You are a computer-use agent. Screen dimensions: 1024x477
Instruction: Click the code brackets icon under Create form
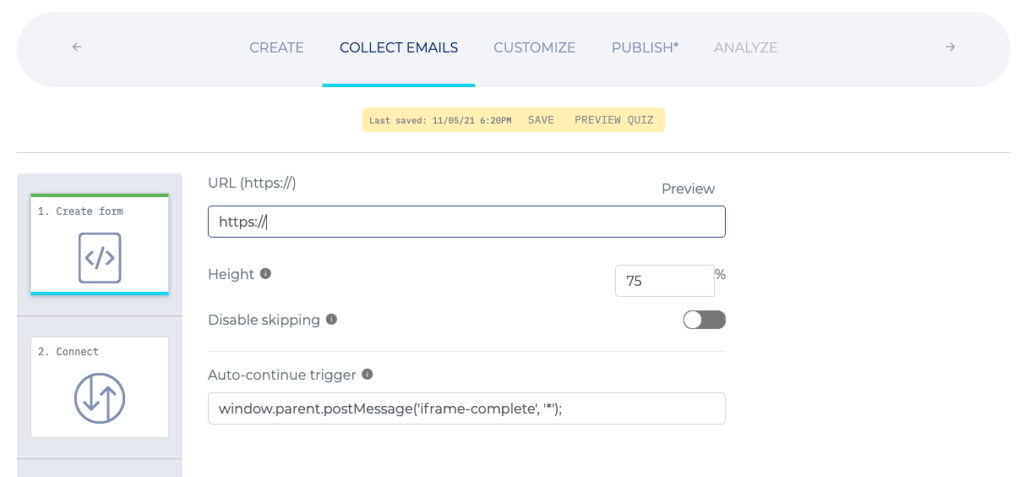99,257
